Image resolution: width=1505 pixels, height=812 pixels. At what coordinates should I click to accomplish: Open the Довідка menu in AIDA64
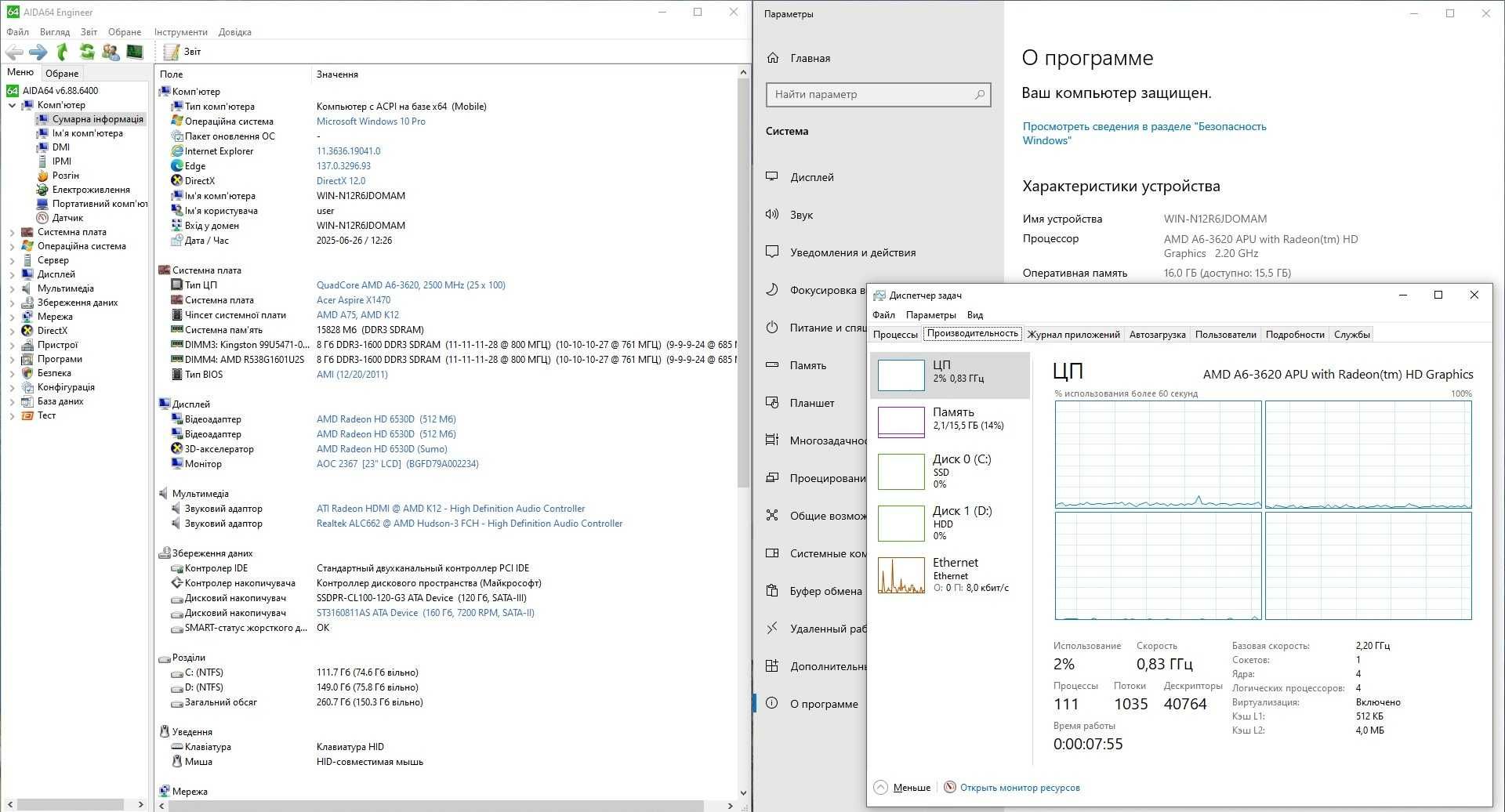point(235,32)
